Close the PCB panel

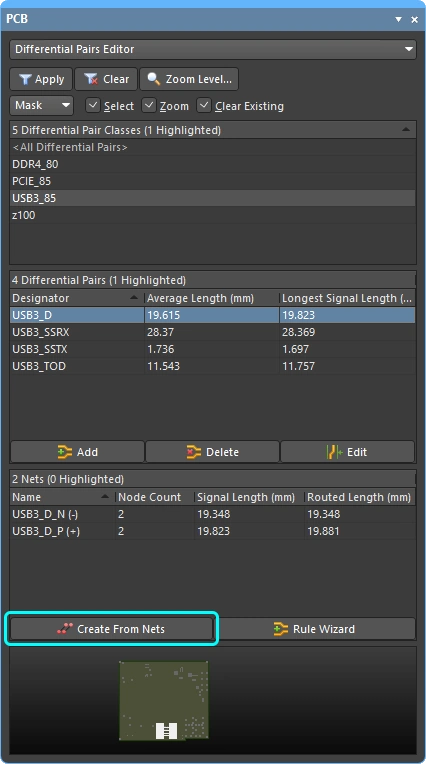click(x=414, y=19)
